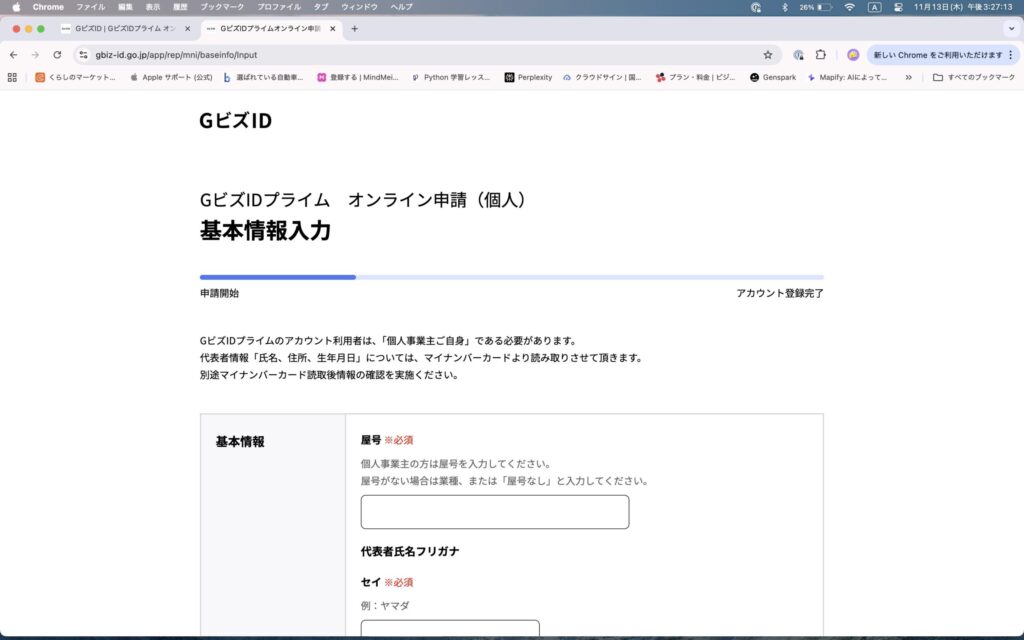
Task: Open the Chrome extensions puzzle icon
Action: point(821,55)
